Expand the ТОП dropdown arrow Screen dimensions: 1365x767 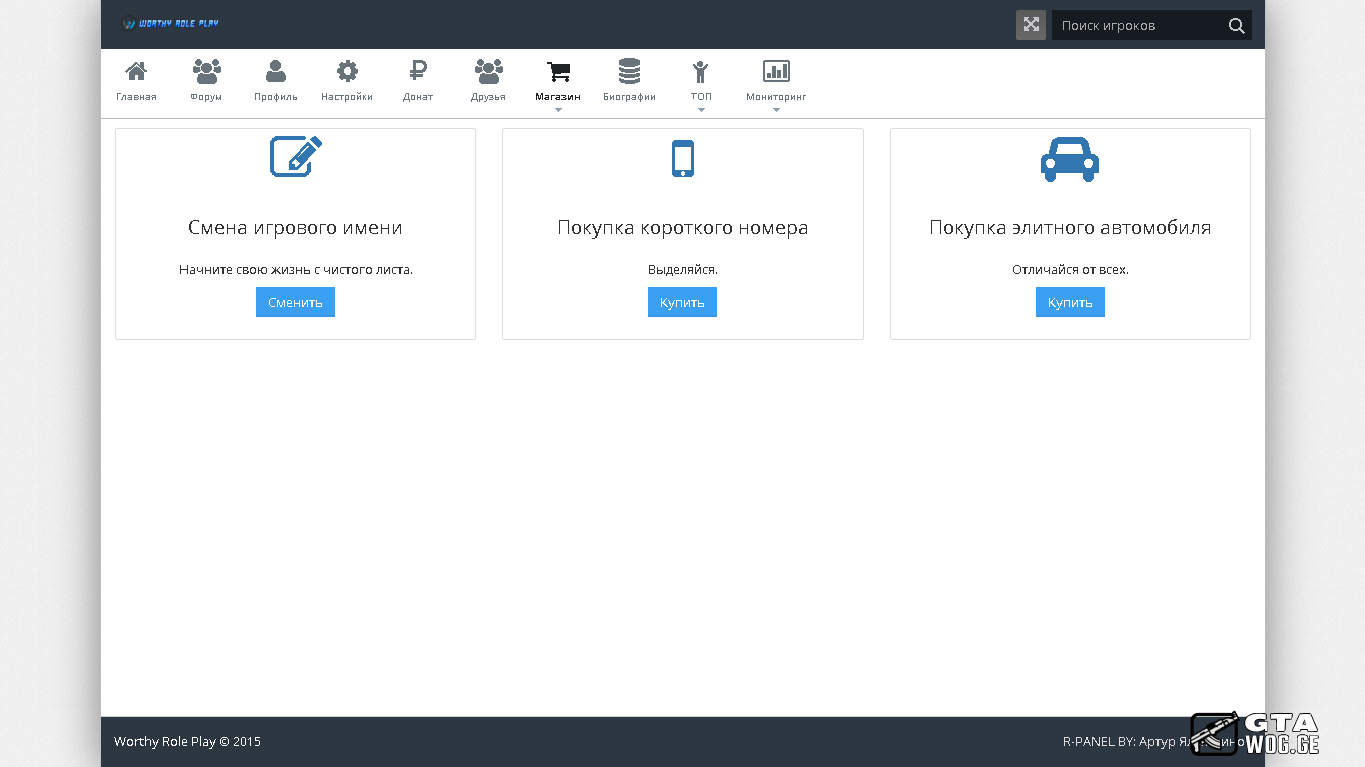pyautogui.click(x=701, y=110)
